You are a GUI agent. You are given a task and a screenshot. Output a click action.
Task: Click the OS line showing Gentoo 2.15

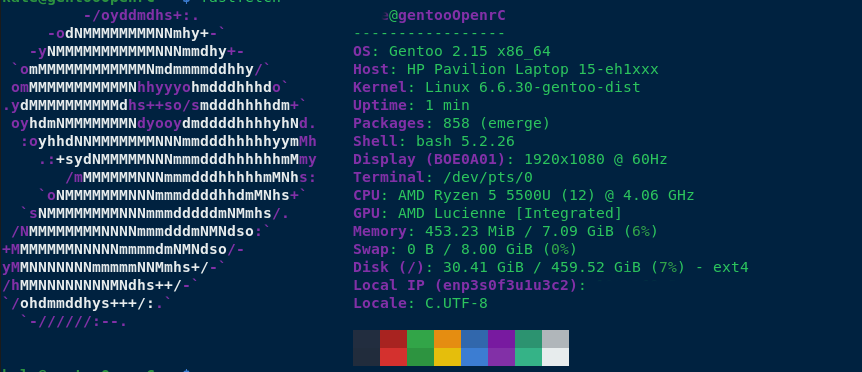451,52
